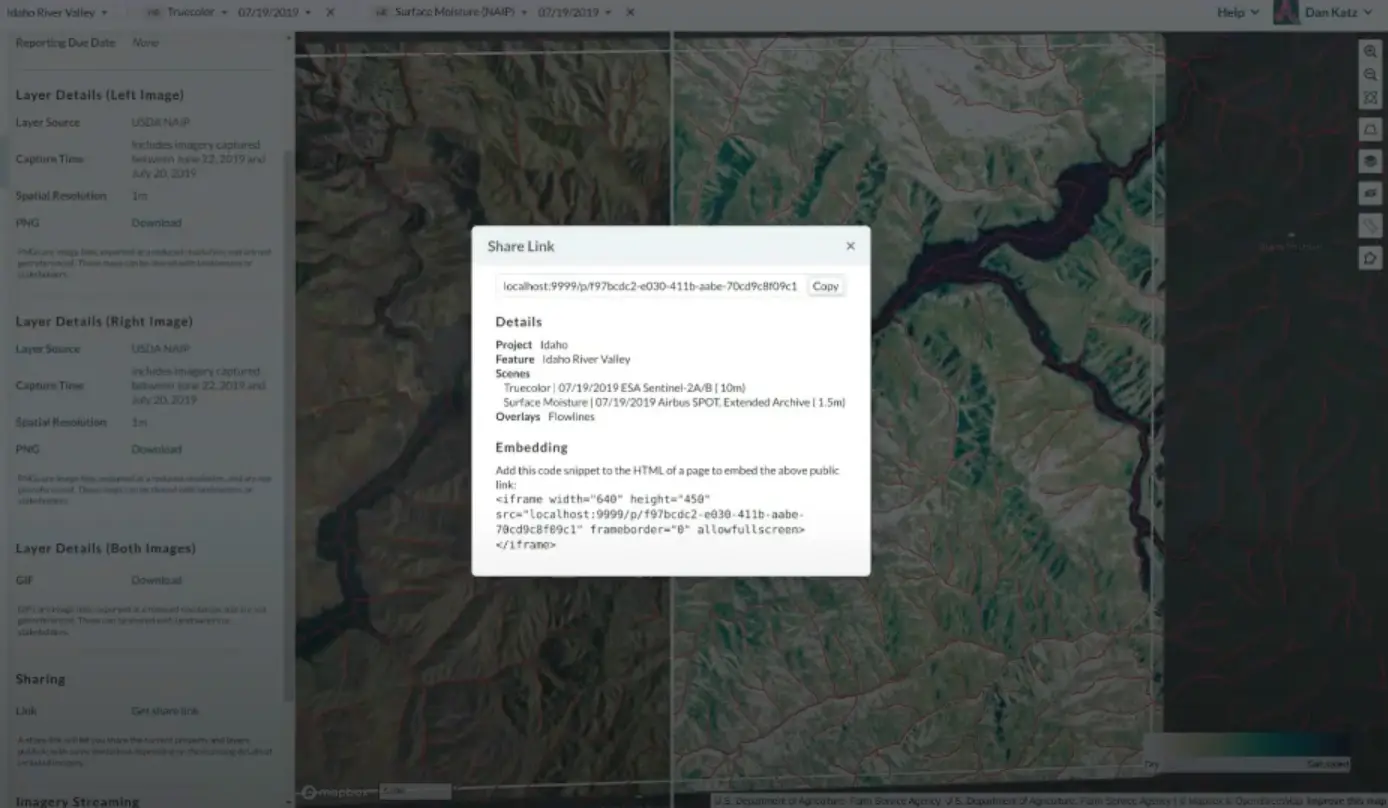Click the user avatar image
The width and height of the screenshot is (1388, 808).
(1285, 12)
